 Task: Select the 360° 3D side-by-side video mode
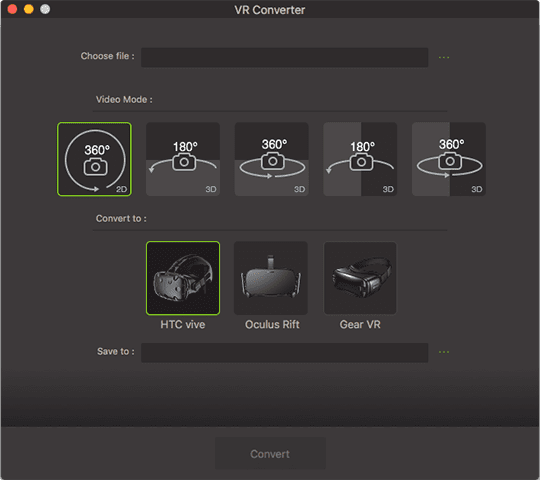click(449, 159)
